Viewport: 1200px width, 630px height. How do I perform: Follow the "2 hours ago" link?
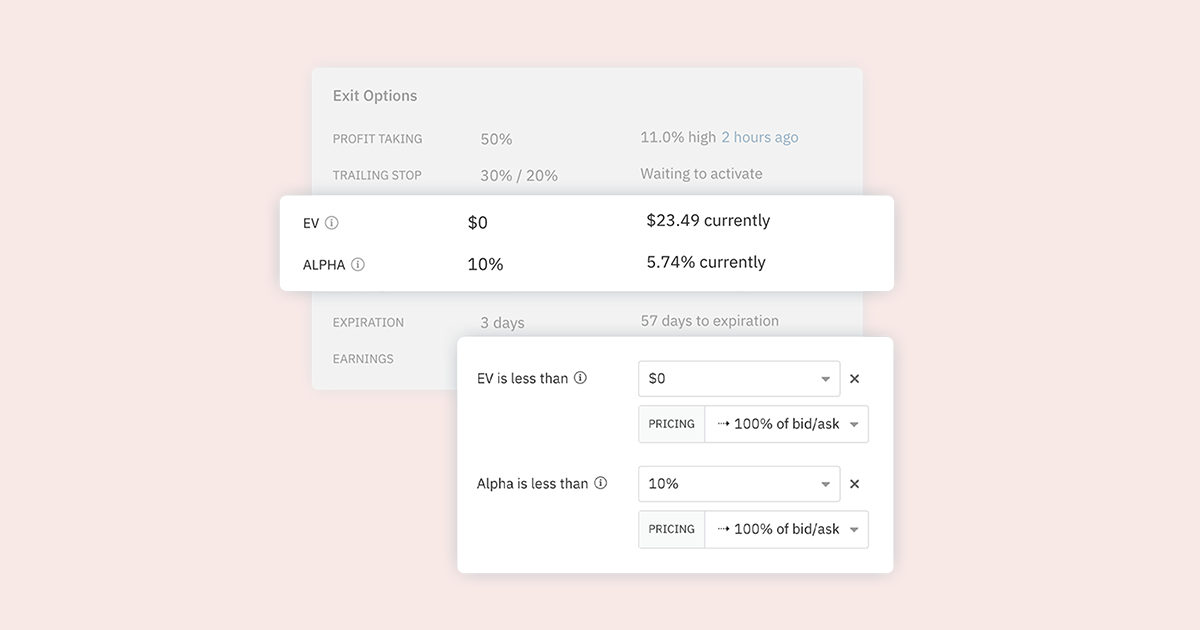[760, 136]
